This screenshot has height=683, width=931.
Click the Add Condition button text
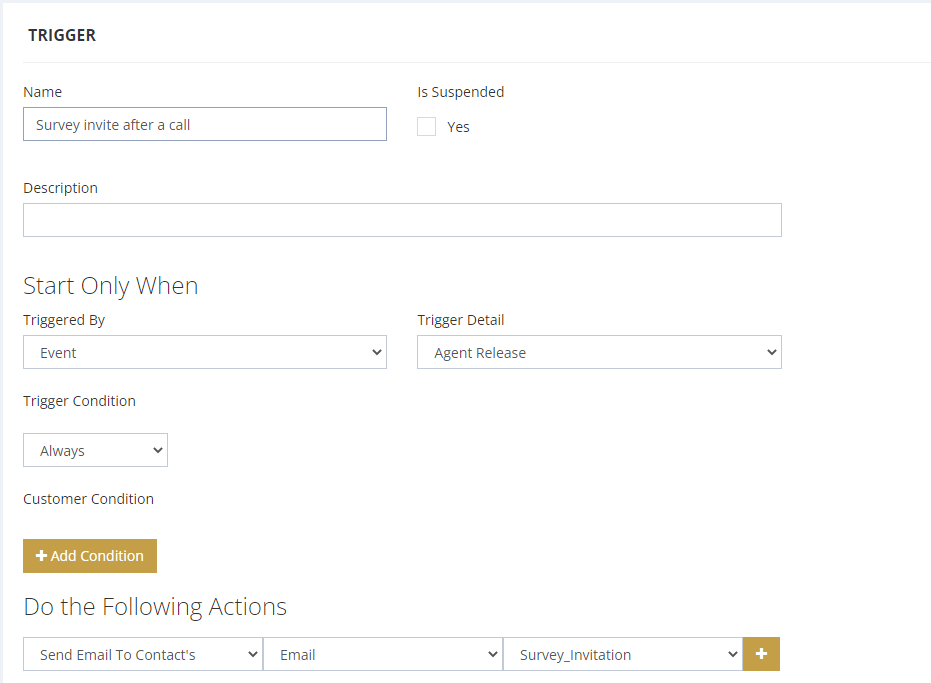pyautogui.click(x=97, y=556)
